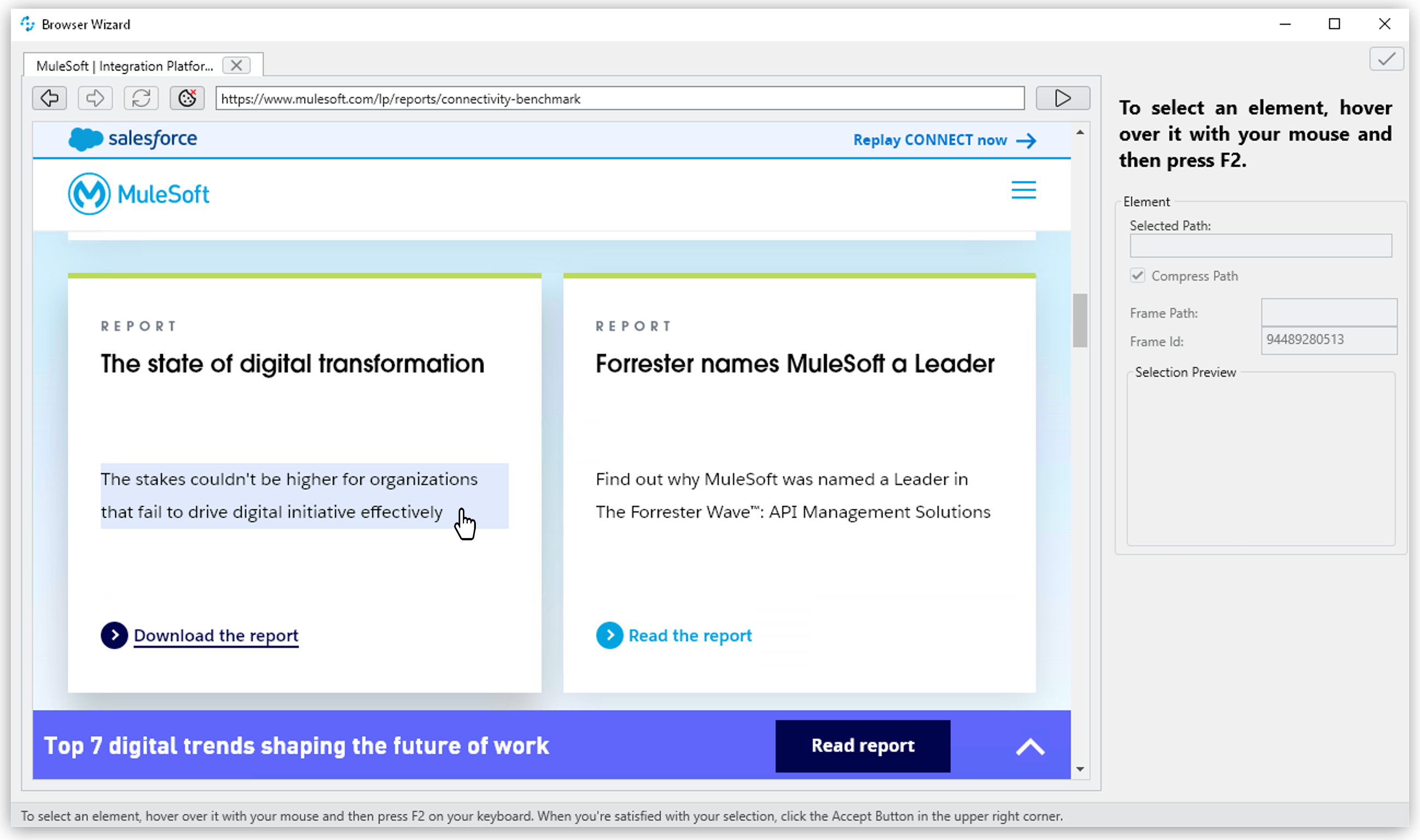Screen dimensions: 1420x840
Task: Click the Download the report circle arrow icon
Action: tap(114, 635)
